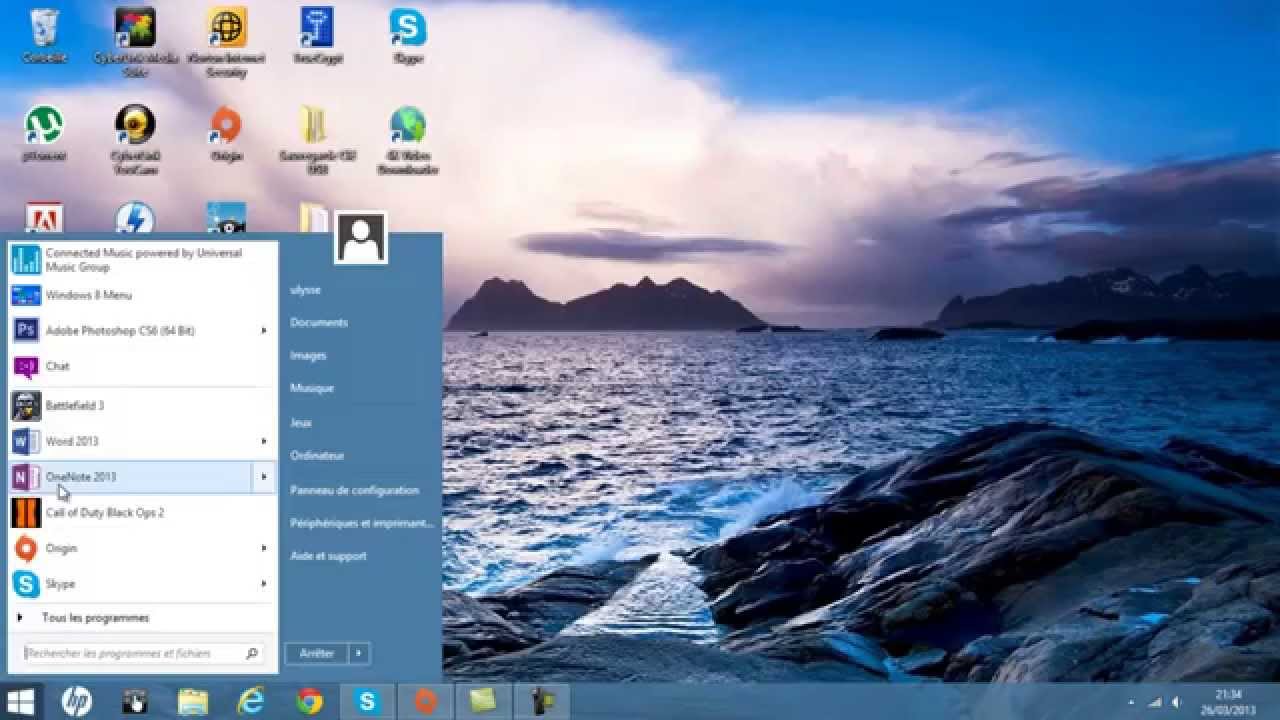Open Adobe Photoshop CS6 (64 Bit)
Screen dimensions: 1280x720
[143, 330]
